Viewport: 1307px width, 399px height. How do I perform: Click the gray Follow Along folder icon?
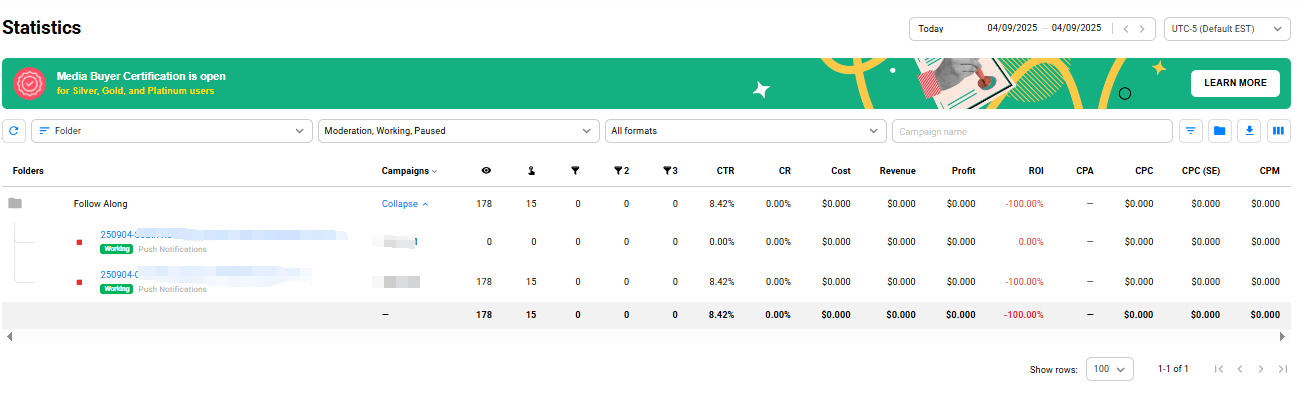pyautogui.click(x=15, y=203)
